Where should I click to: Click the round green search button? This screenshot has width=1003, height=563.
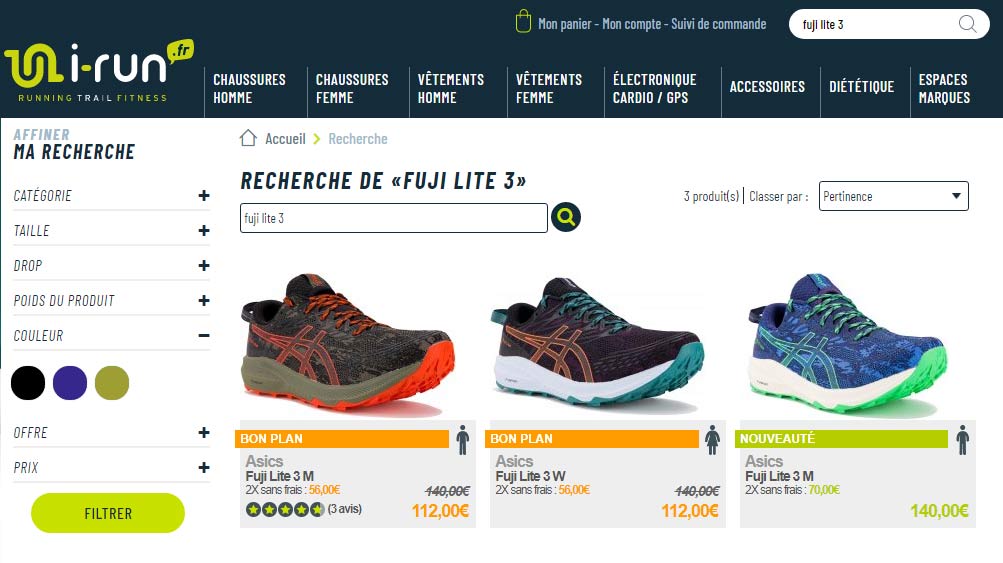pos(565,218)
